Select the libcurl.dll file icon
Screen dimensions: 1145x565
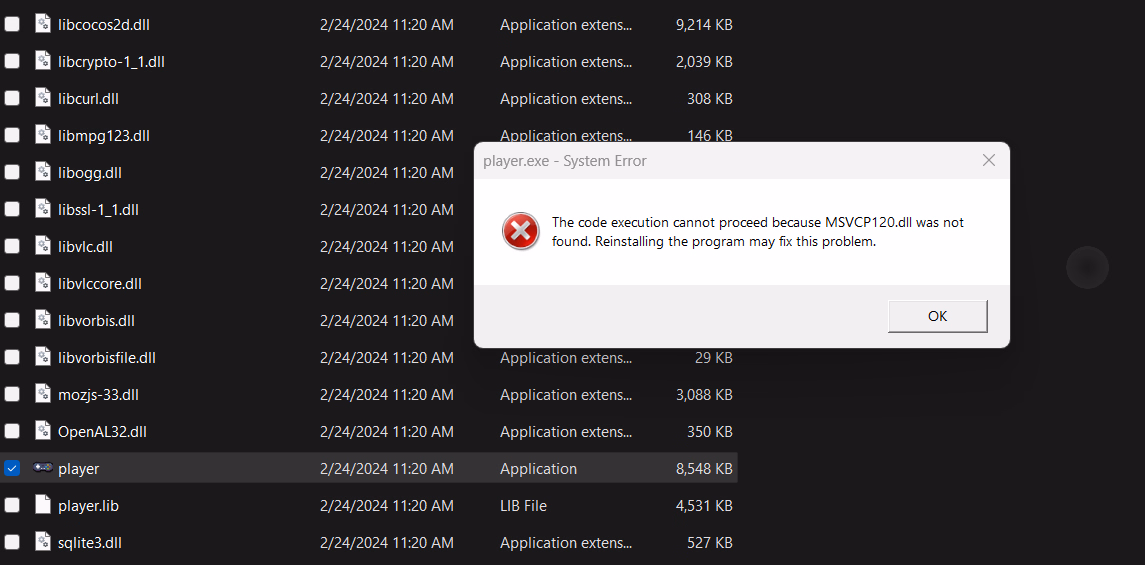pos(42,98)
